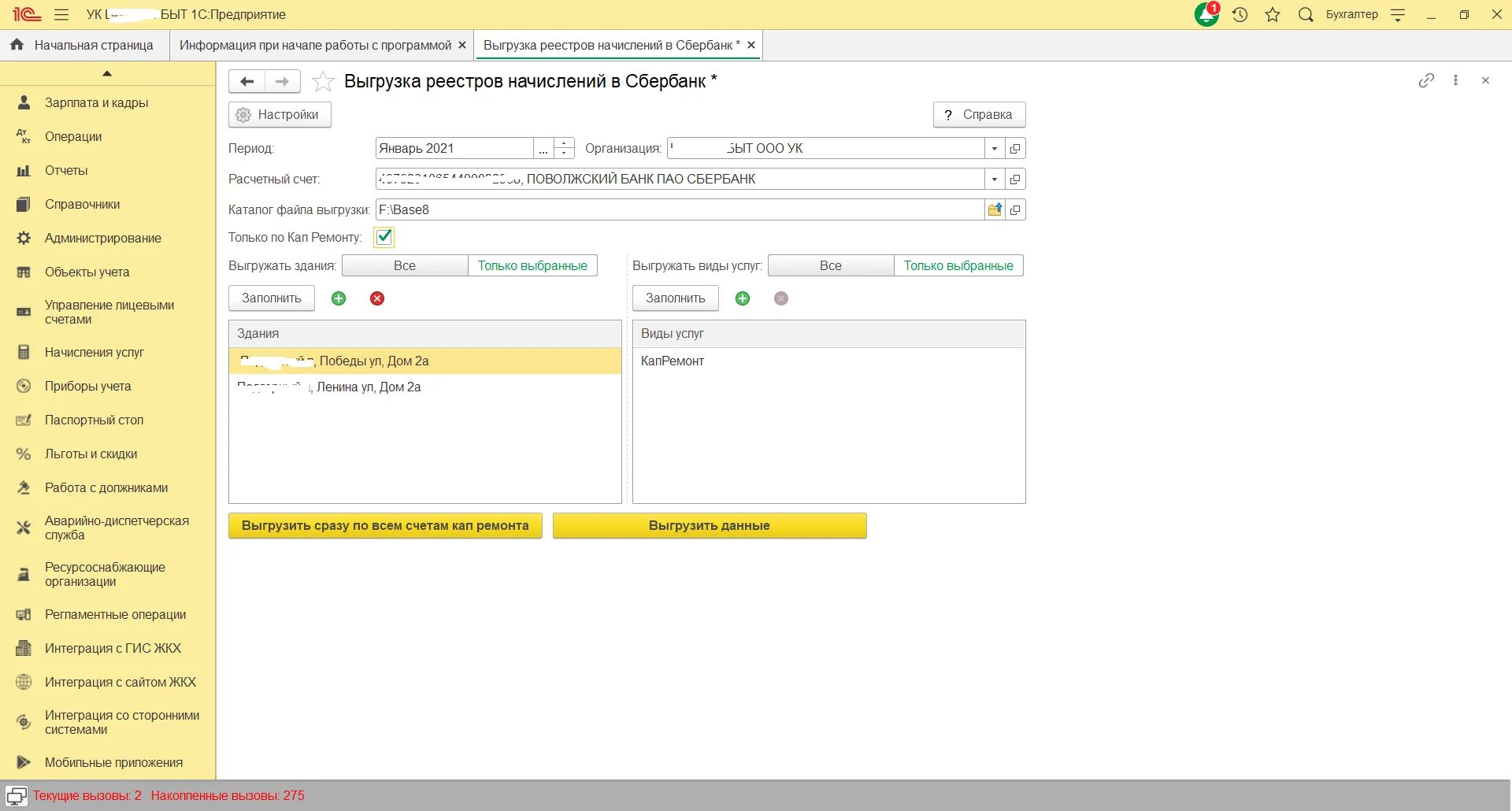This screenshot has height=811, width=1512.
Task: Go forward with the right arrow button
Action: click(x=282, y=81)
